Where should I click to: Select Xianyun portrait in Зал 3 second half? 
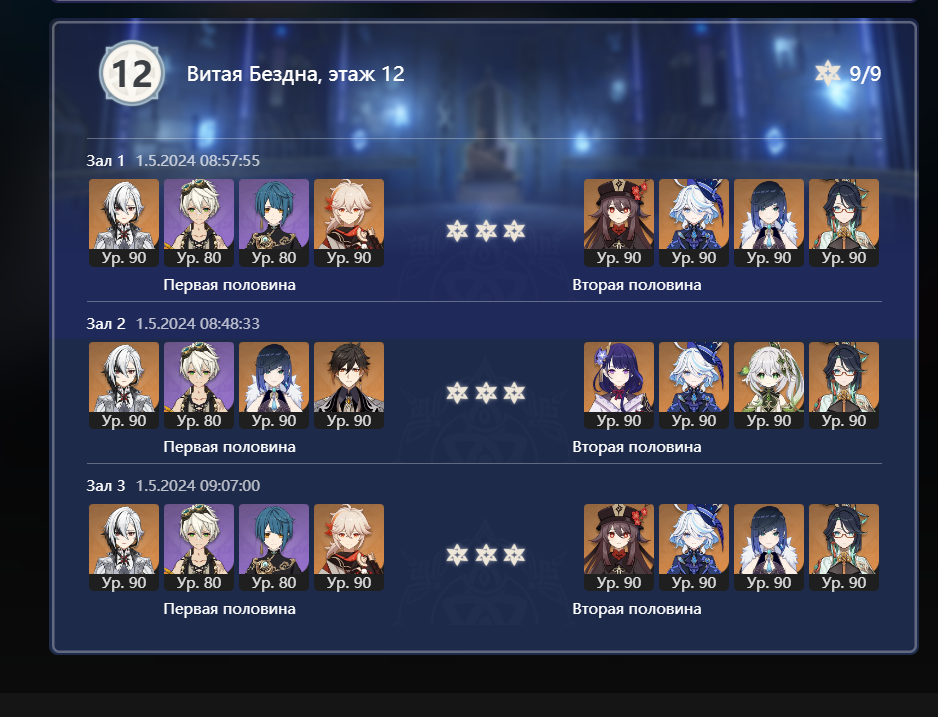coord(844,547)
